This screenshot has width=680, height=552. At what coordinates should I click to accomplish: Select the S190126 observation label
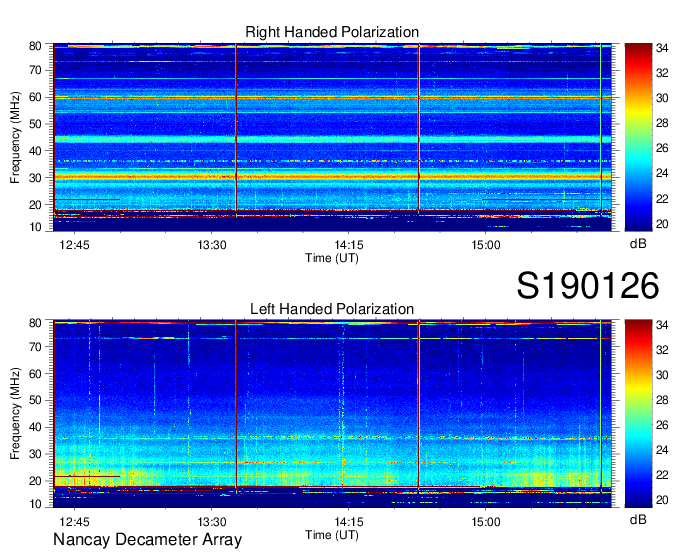(x=588, y=286)
